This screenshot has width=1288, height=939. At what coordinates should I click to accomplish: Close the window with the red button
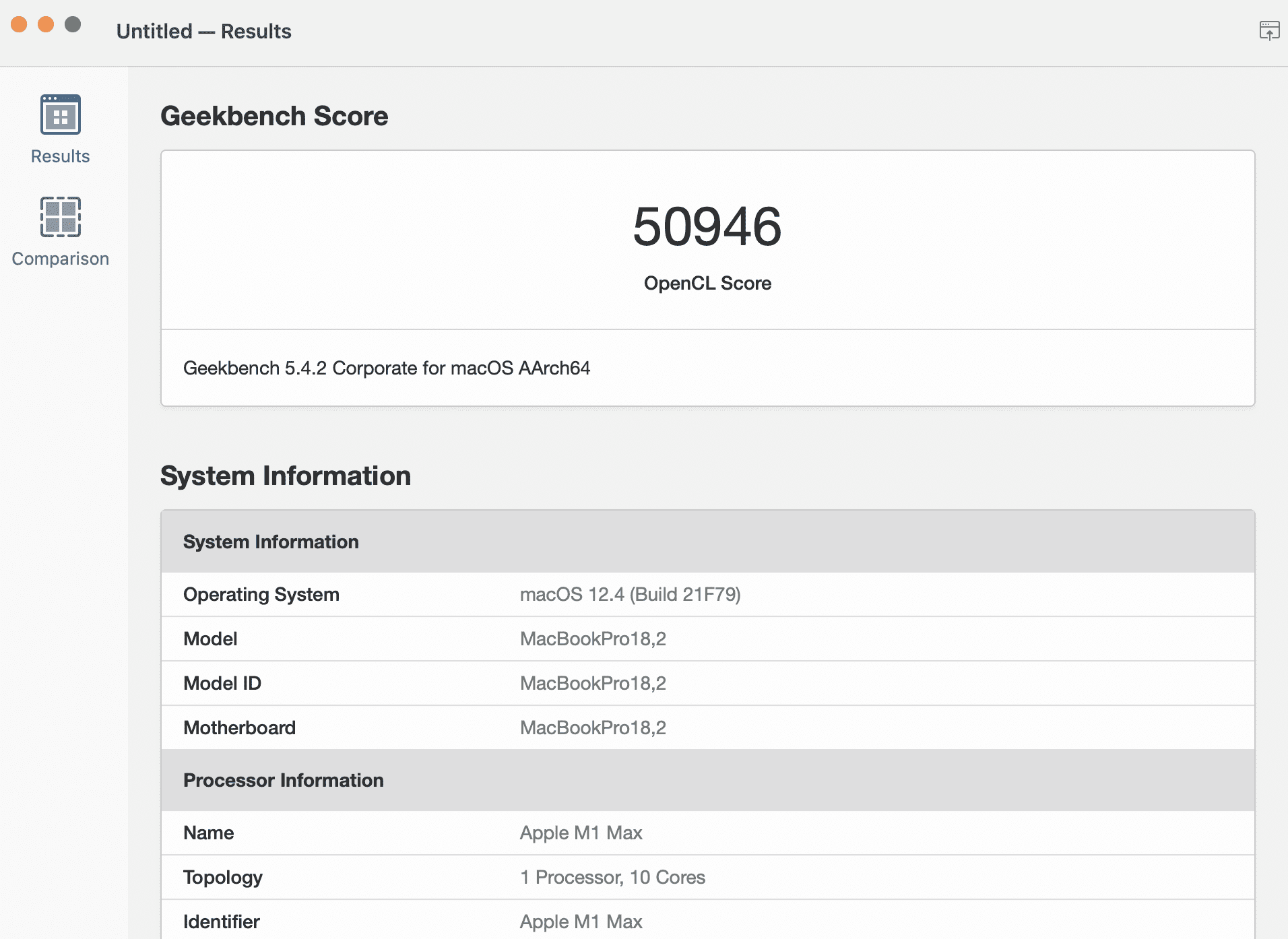19,24
